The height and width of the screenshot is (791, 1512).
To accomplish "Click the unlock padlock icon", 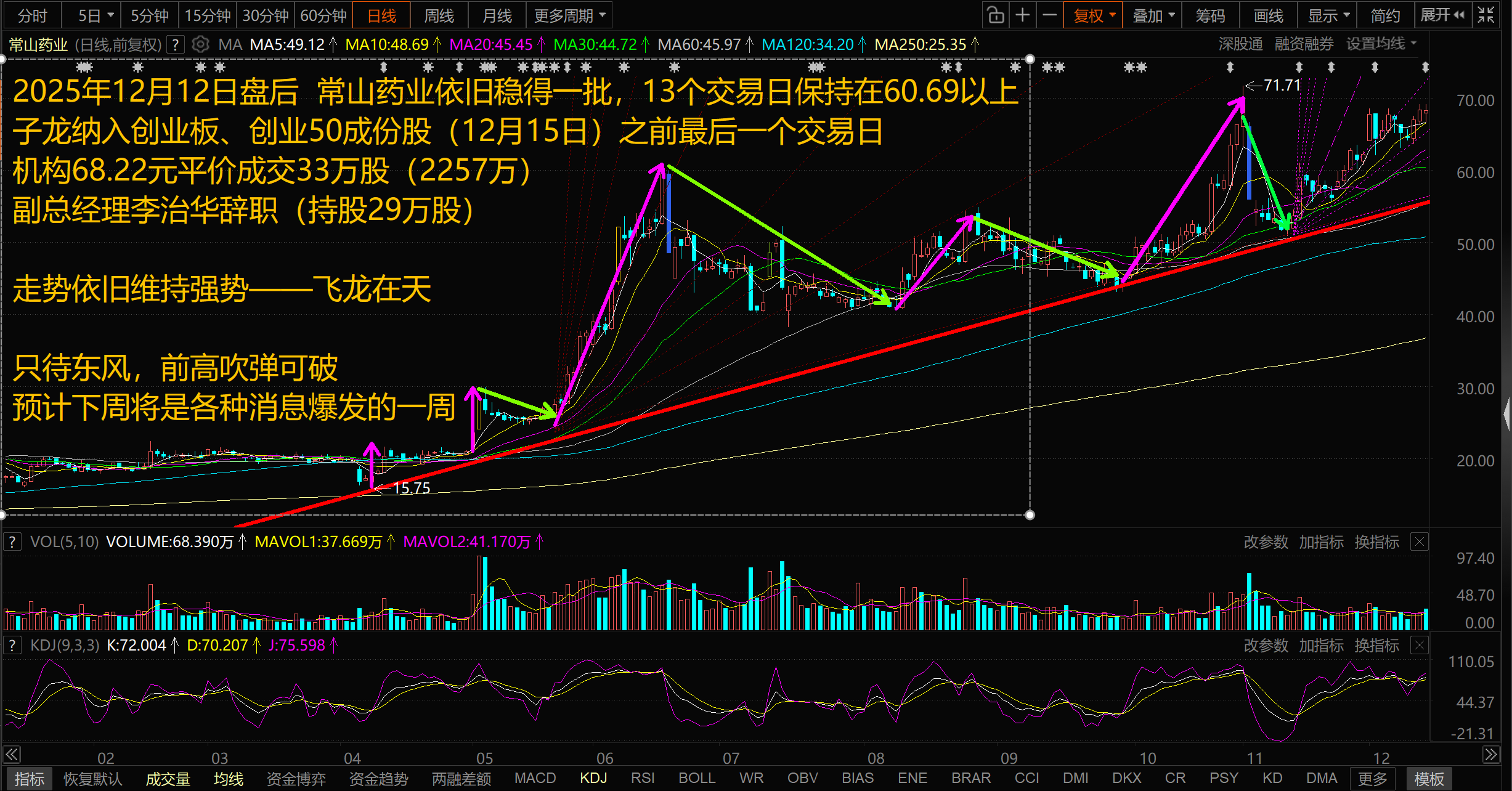I will [995, 15].
